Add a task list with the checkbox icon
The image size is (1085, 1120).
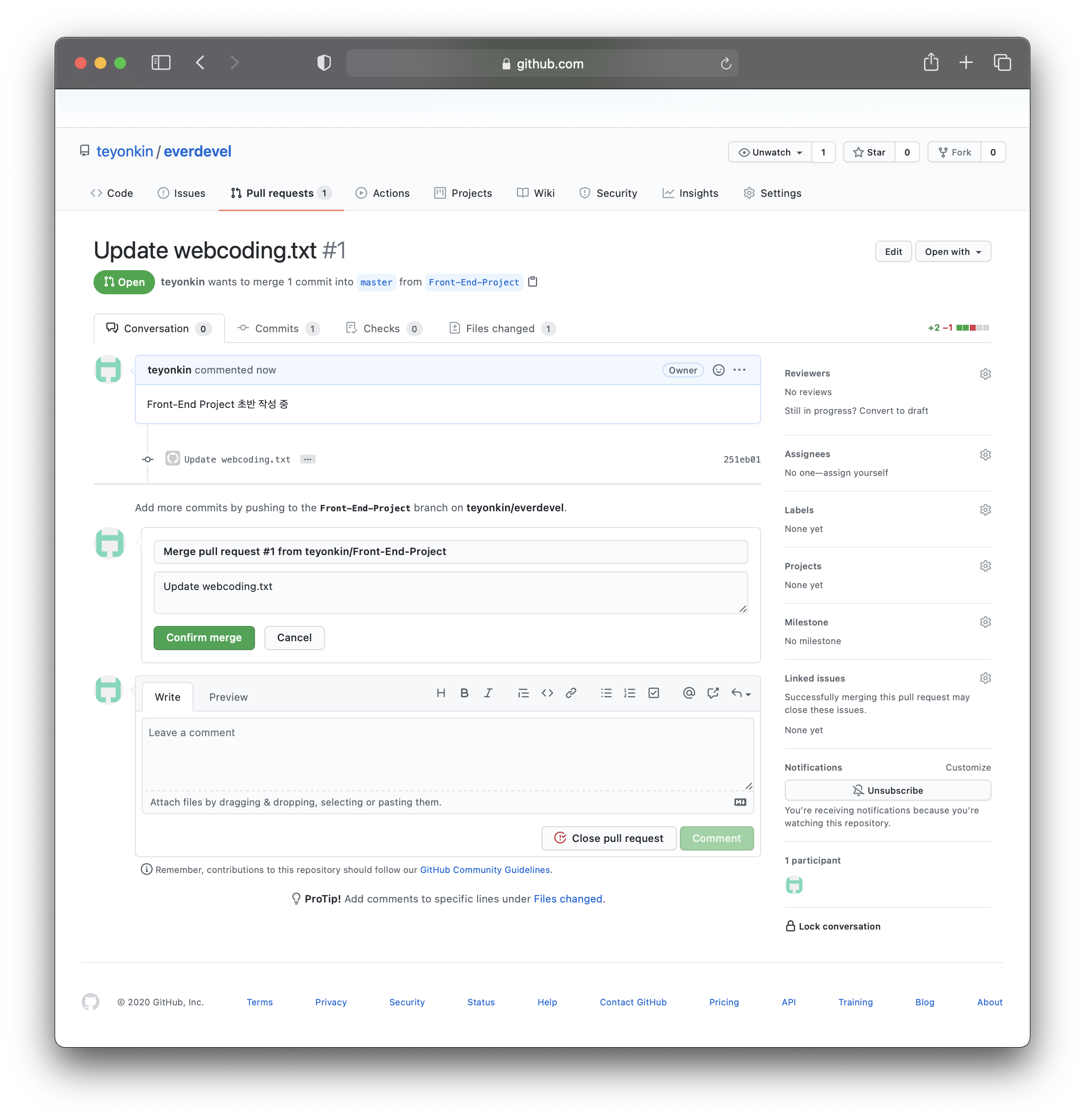pyautogui.click(x=653, y=692)
